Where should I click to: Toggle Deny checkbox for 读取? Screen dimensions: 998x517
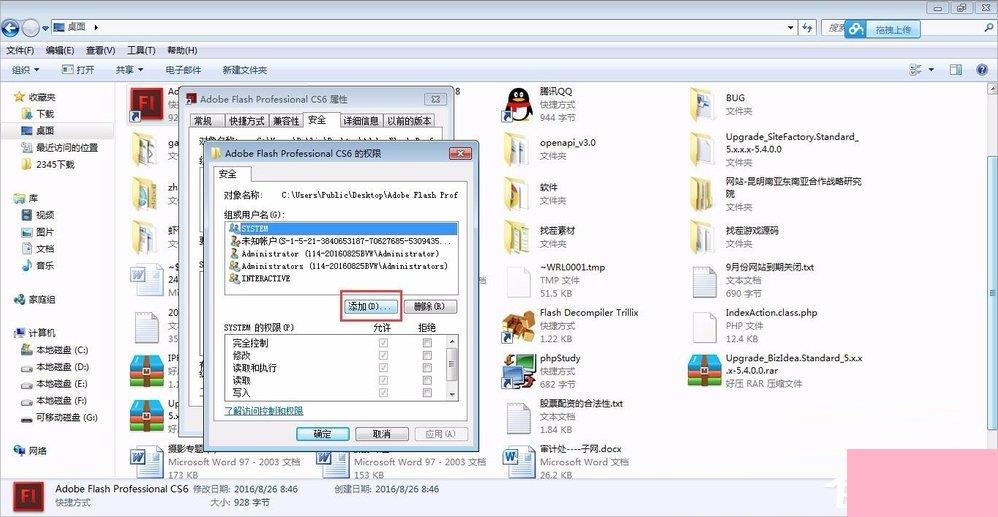click(x=427, y=380)
